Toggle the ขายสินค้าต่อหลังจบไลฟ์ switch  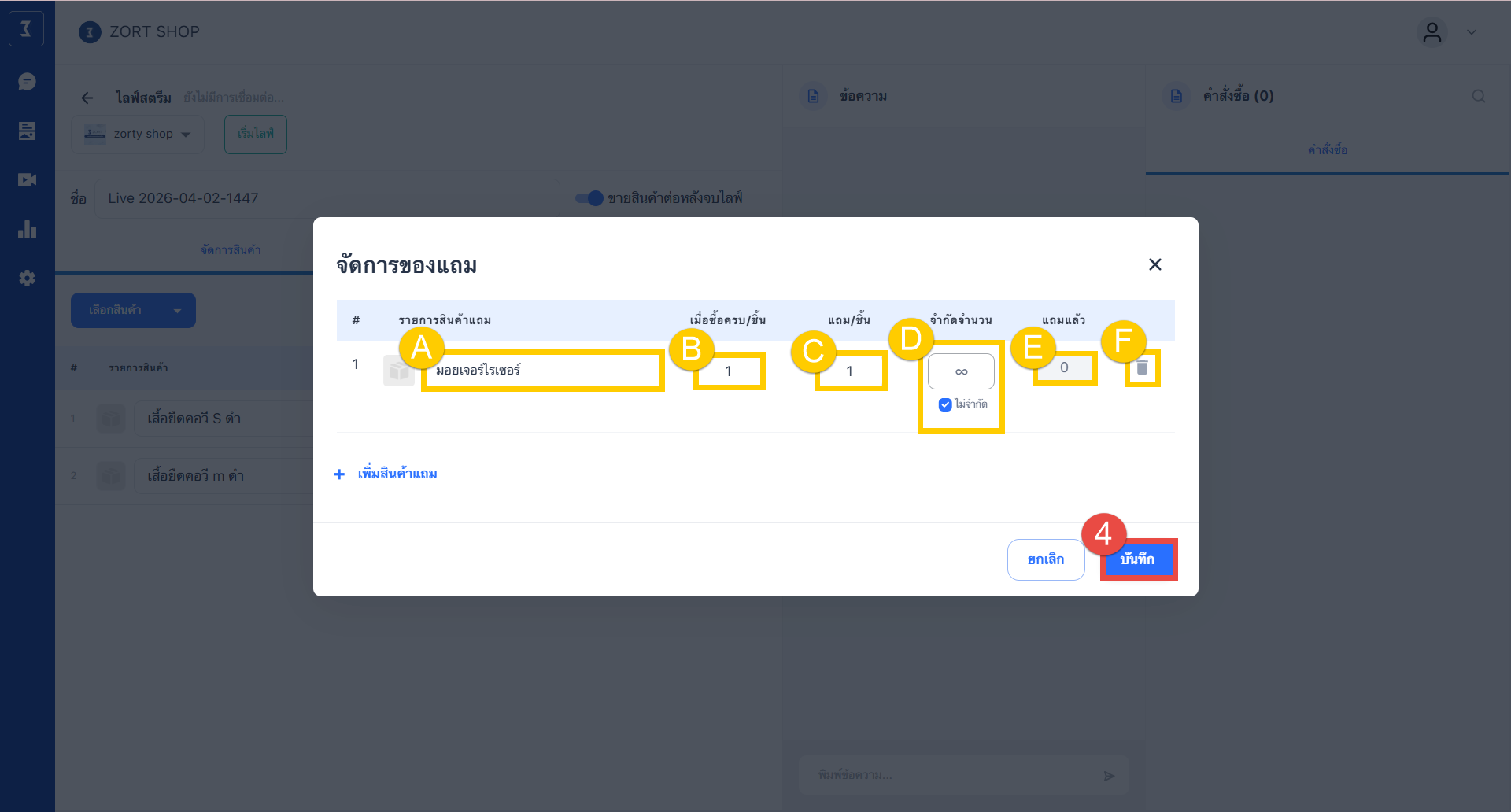click(x=589, y=198)
